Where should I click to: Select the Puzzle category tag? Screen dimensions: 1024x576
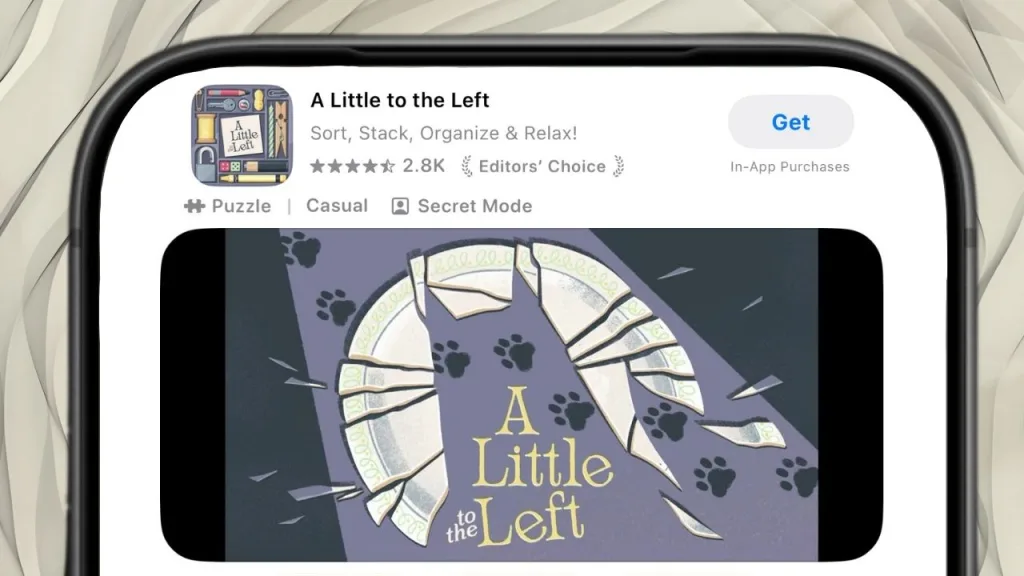pos(241,206)
